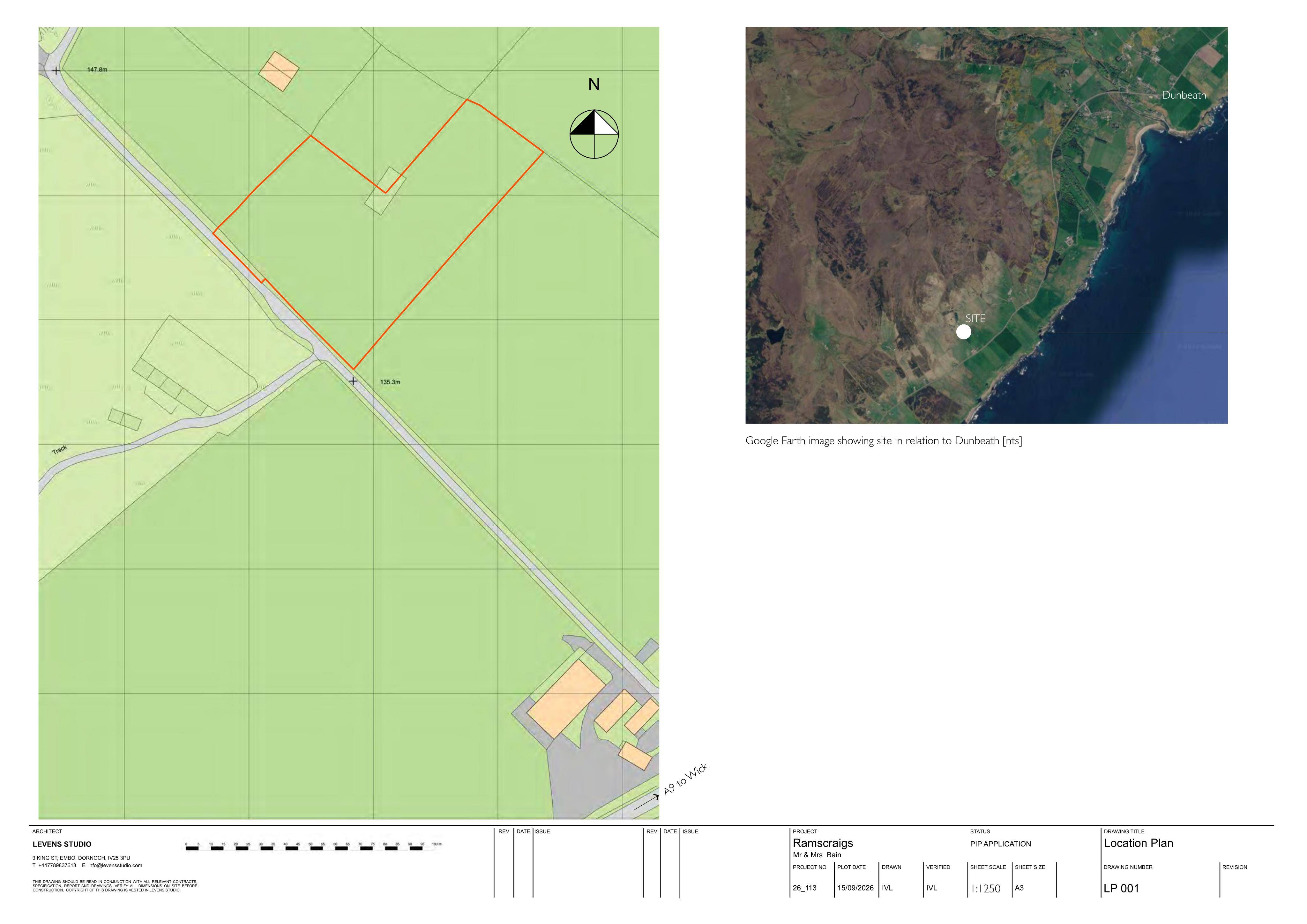
Task: Click the Ramscraigs project name
Action: tap(823, 843)
